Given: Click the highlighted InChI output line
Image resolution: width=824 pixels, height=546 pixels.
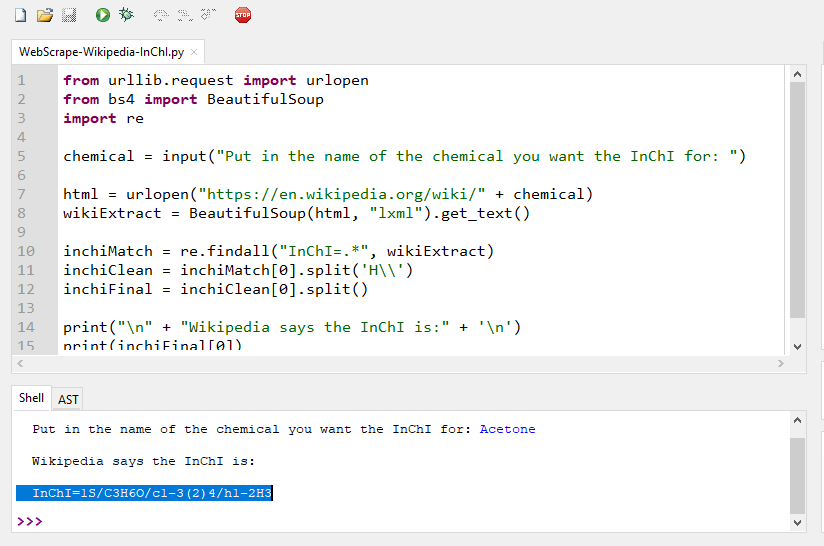Looking at the screenshot, I should coord(145,493).
